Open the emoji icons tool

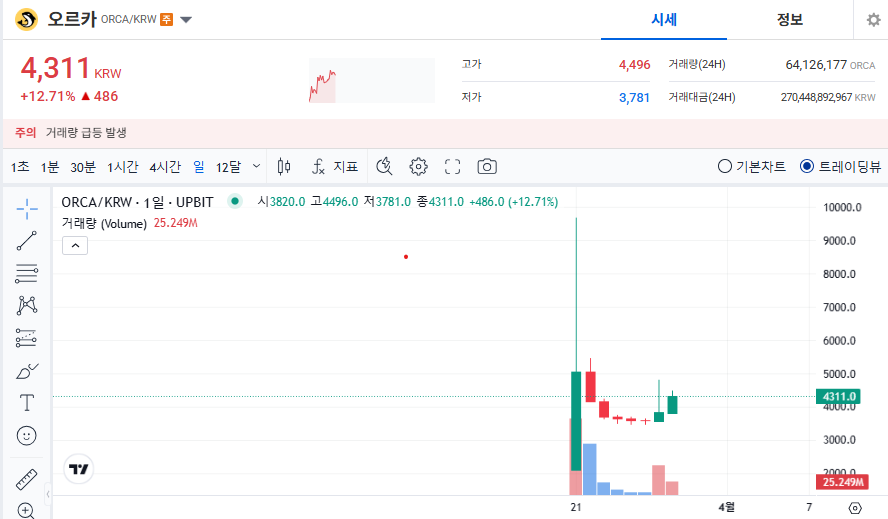tap(27, 436)
